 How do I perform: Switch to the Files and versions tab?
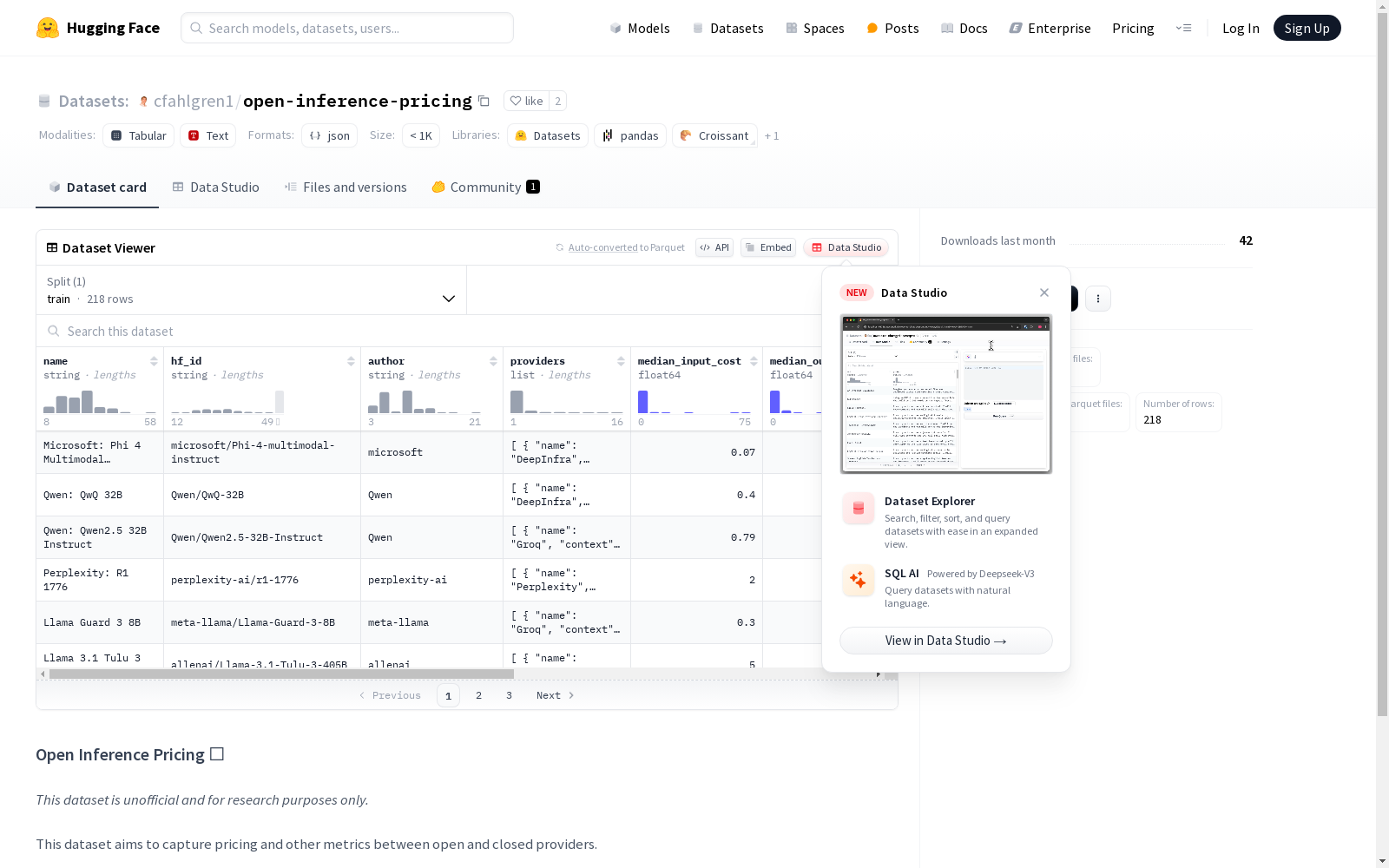346,187
